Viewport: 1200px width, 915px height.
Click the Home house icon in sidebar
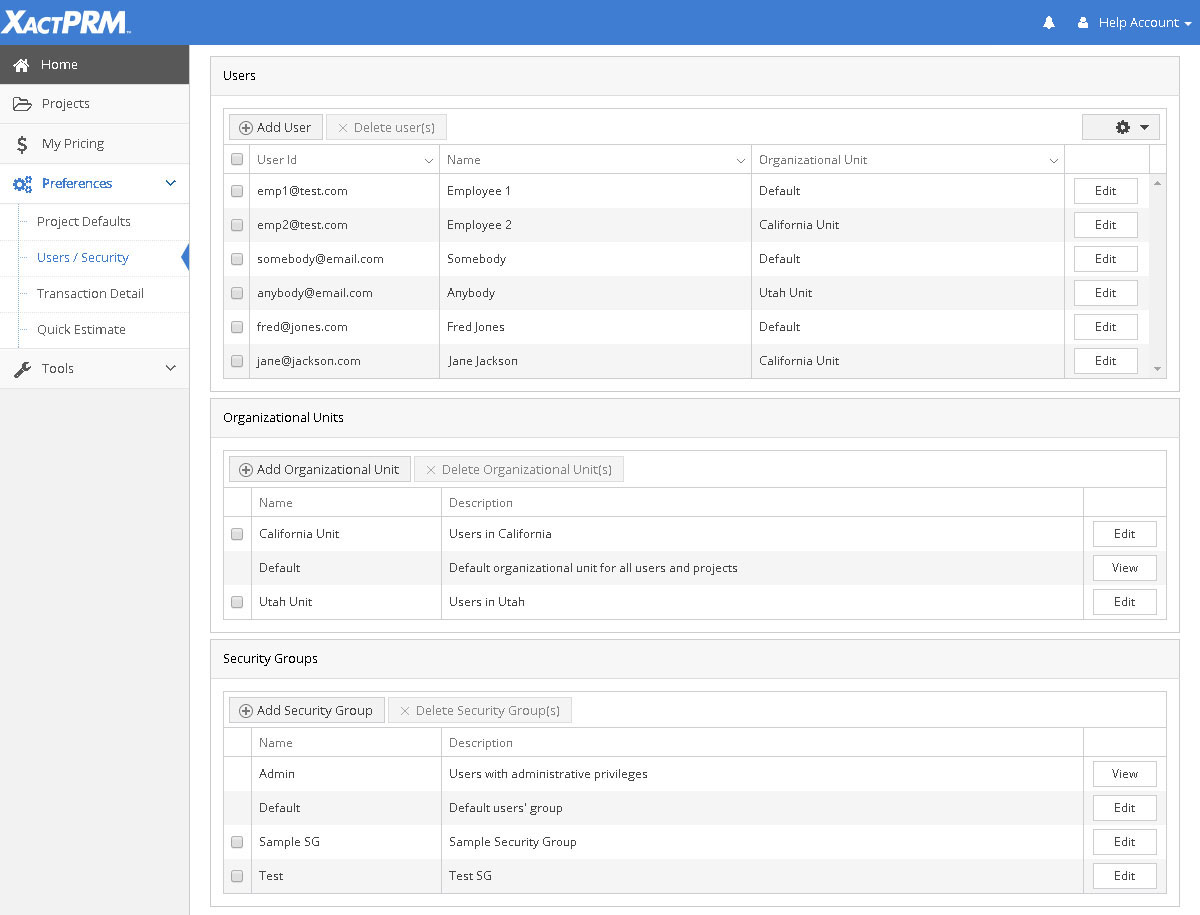tap(21, 65)
